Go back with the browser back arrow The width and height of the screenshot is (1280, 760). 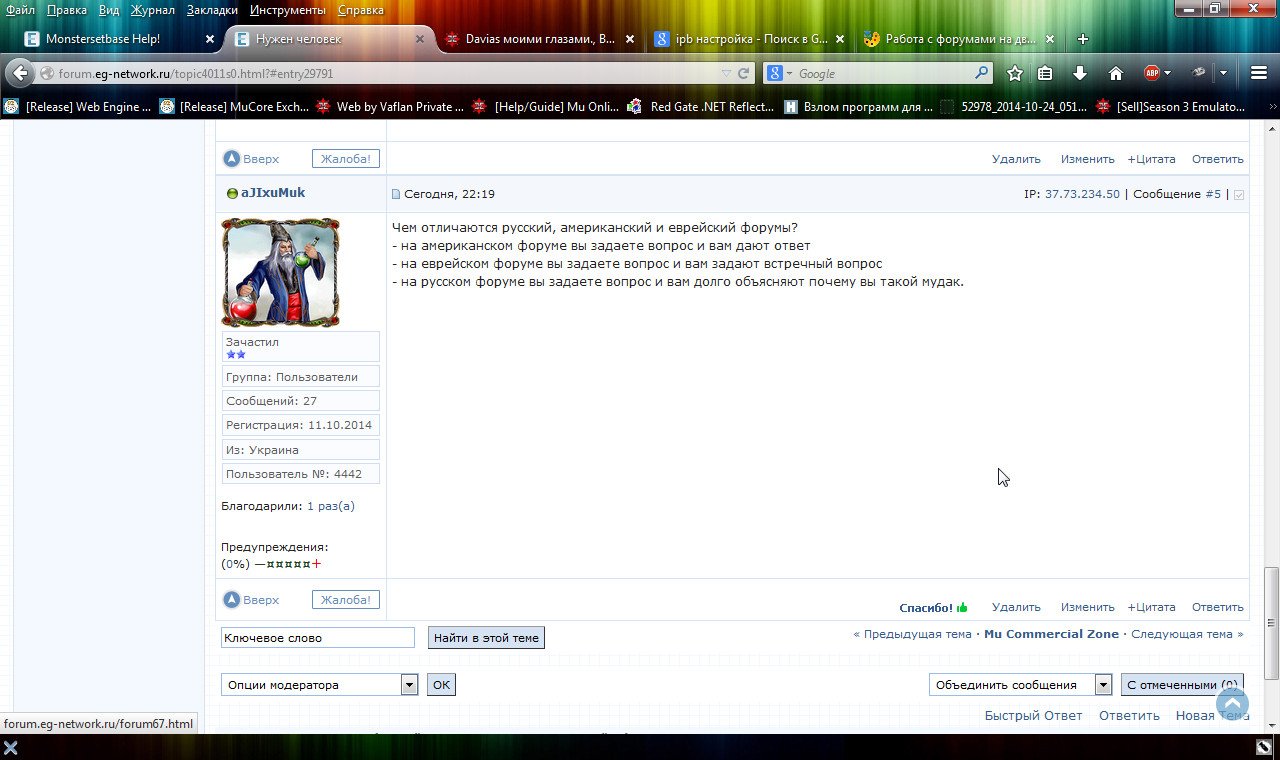click(20, 73)
